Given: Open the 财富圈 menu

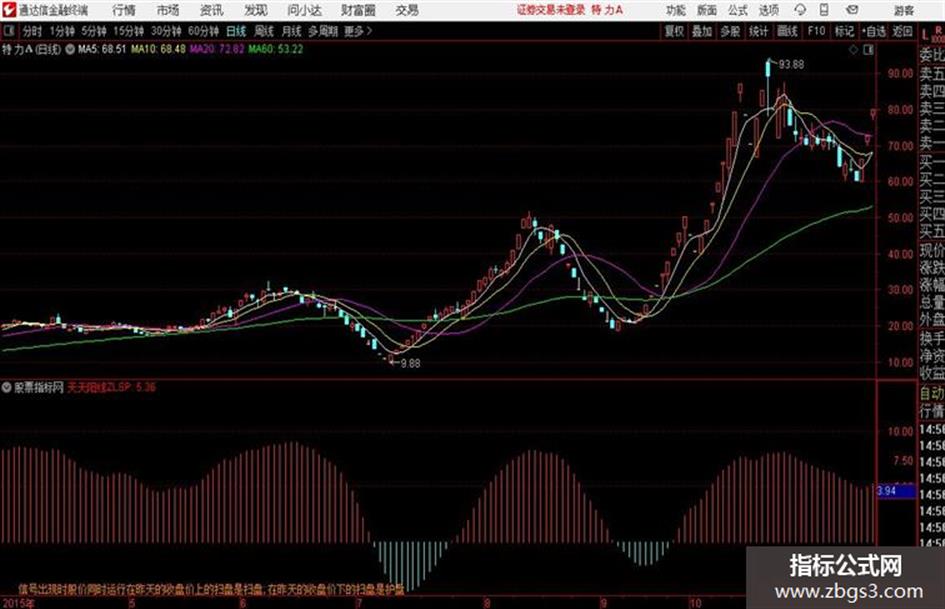Looking at the screenshot, I should click(358, 10).
